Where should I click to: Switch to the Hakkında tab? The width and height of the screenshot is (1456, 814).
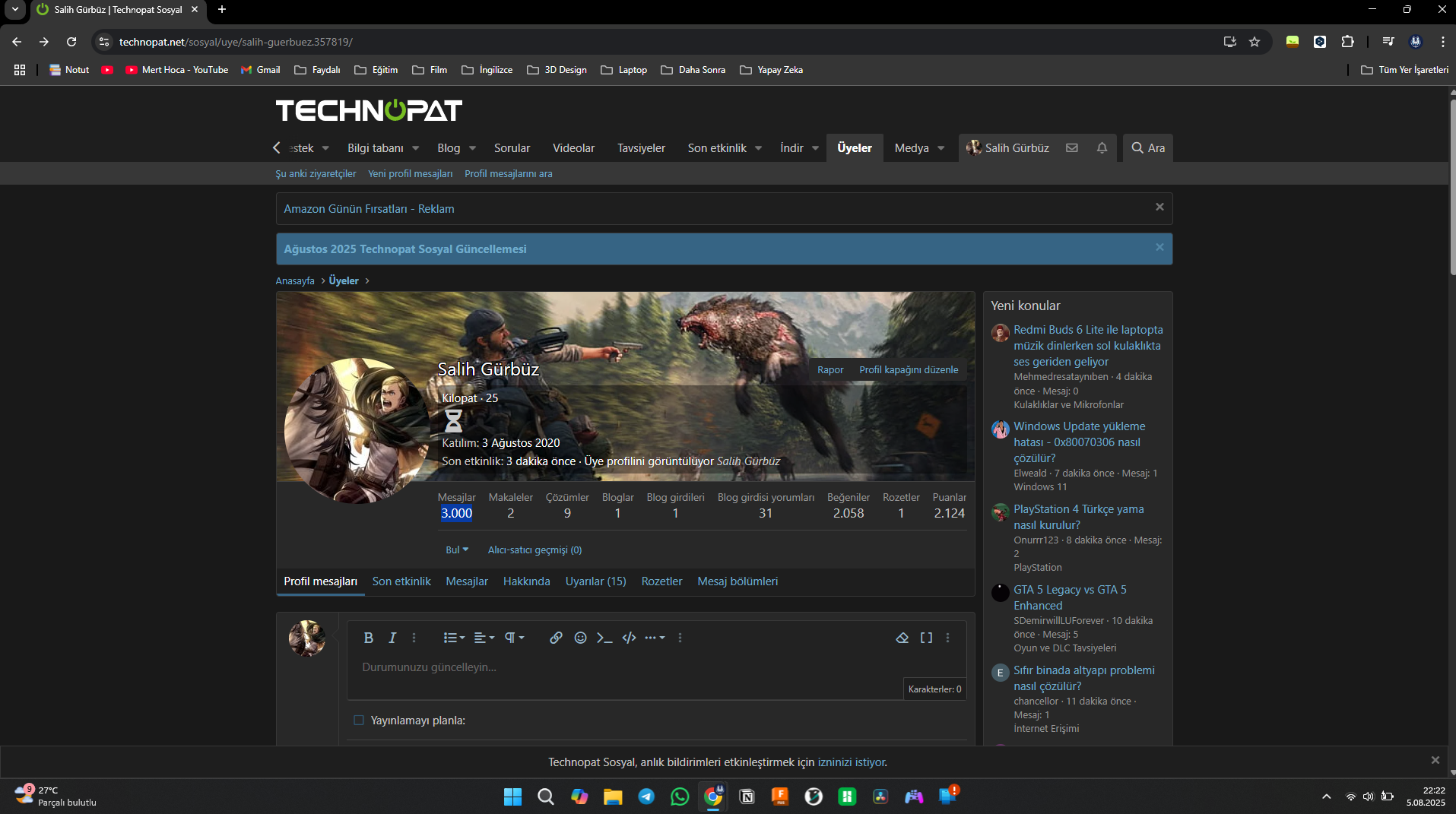click(526, 581)
